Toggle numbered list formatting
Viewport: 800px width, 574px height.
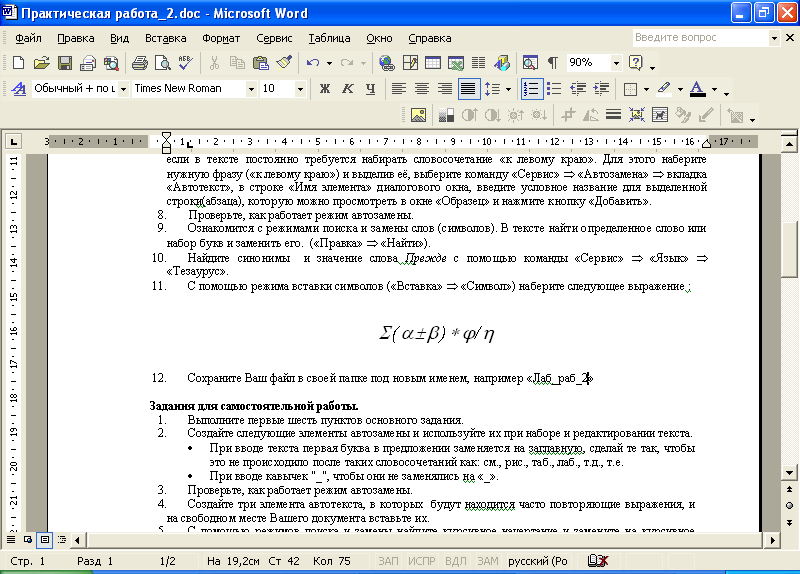(531, 89)
